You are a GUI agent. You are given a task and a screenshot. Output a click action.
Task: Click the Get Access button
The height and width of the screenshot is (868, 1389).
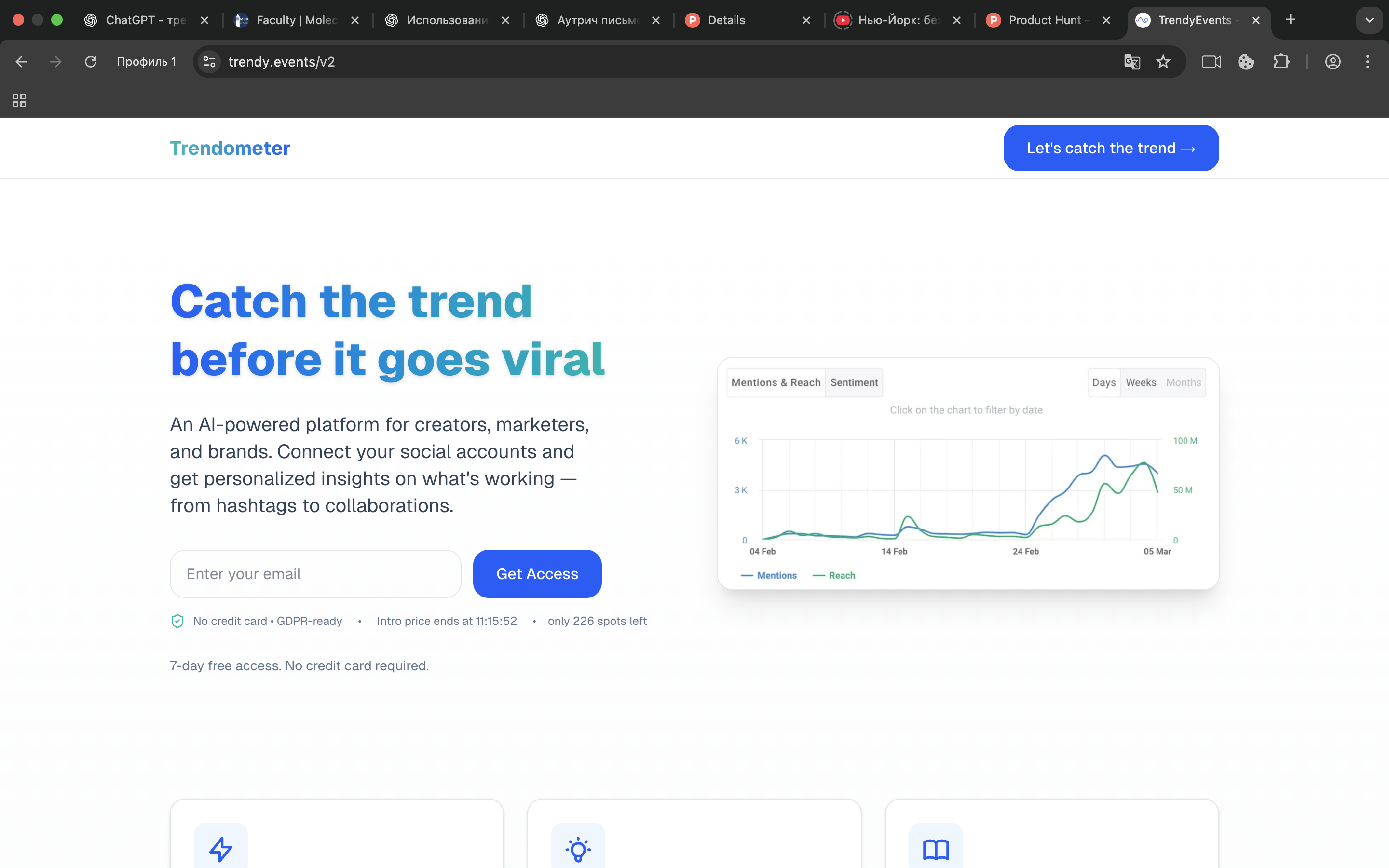537,573
